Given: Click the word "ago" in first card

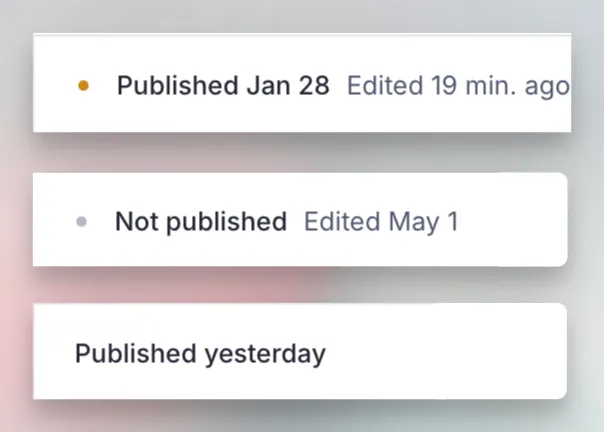Looking at the screenshot, I should (547, 87).
